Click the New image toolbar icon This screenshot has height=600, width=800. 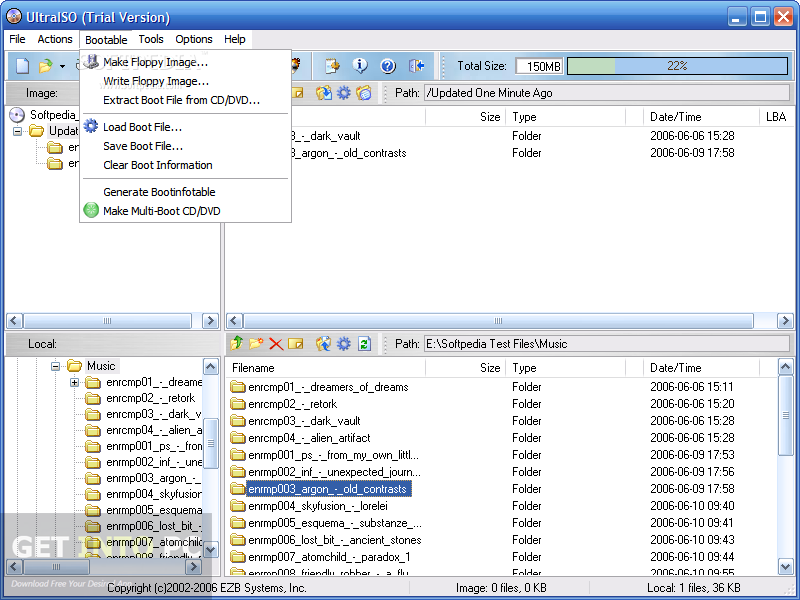coord(22,66)
